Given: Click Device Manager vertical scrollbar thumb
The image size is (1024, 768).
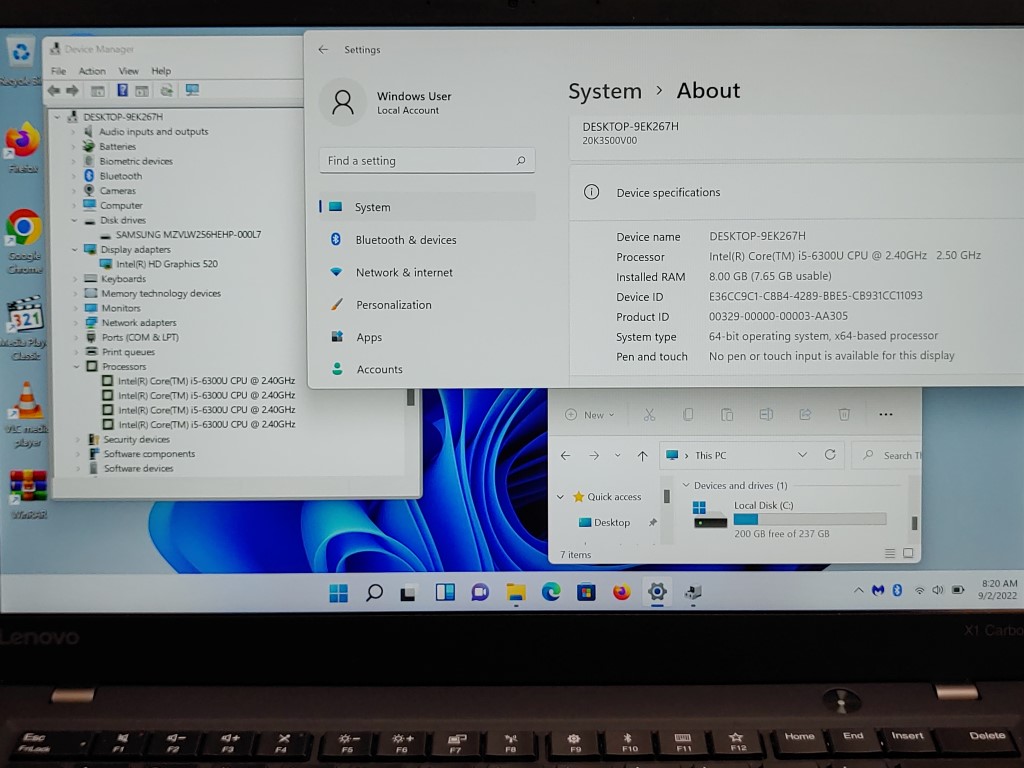Looking at the screenshot, I should point(411,398).
